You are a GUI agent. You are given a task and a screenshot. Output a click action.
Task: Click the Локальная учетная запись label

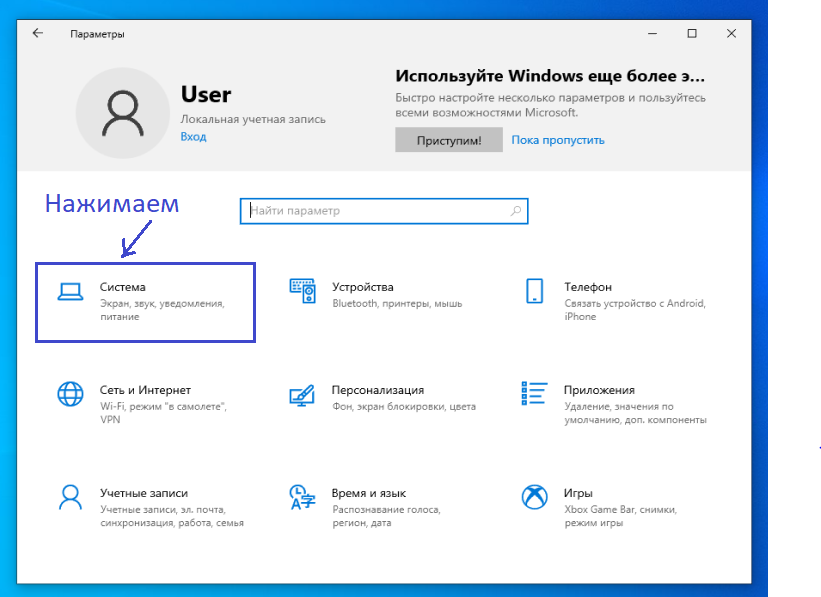[253, 119]
